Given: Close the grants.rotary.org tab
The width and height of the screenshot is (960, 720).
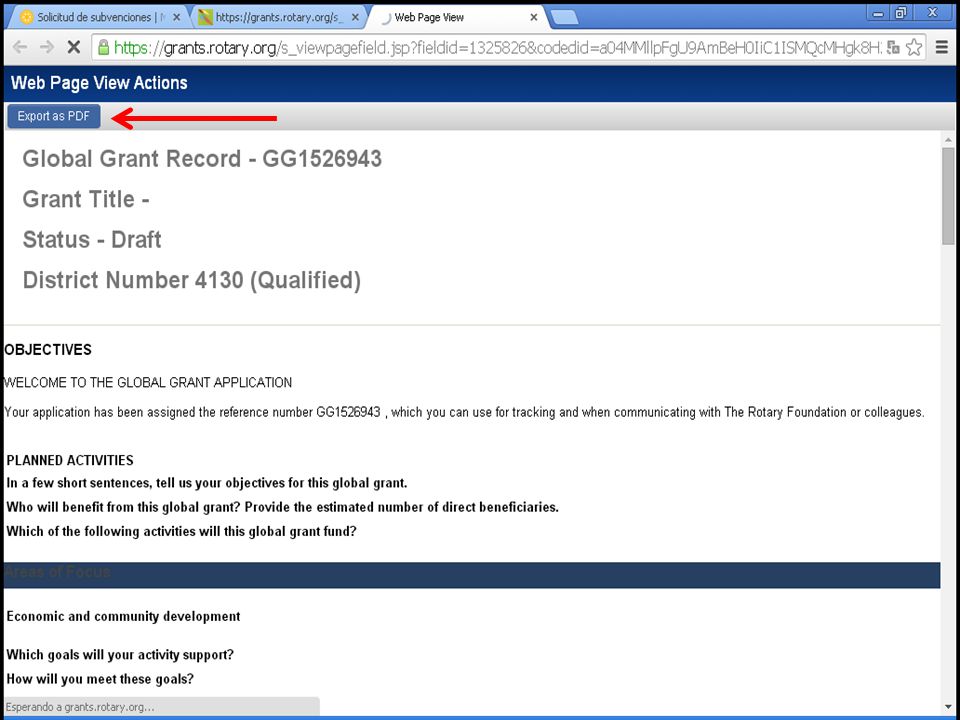Looking at the screenshot, I should point(355,18).
